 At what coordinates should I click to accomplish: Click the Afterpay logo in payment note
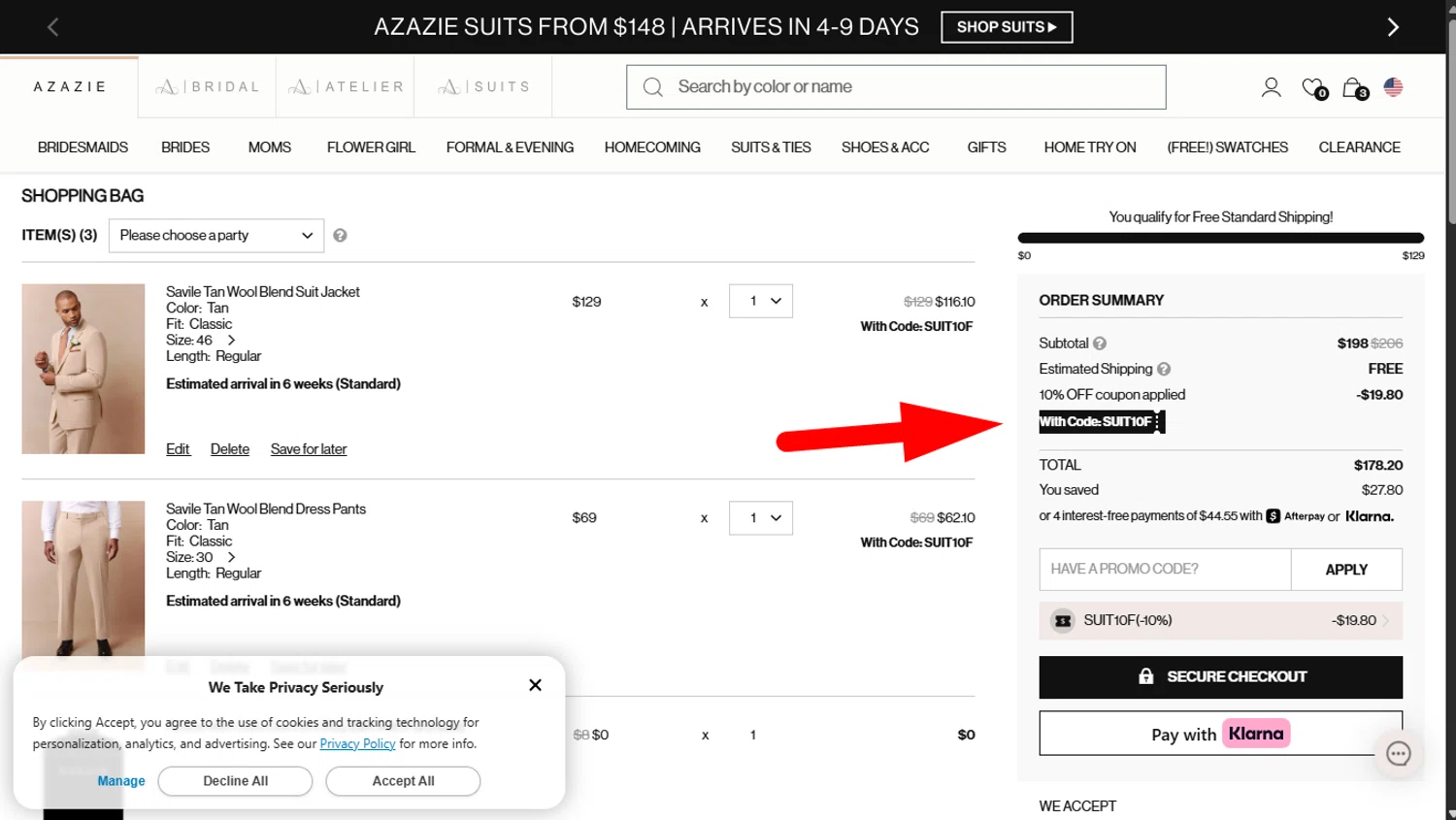point(1295,516)
